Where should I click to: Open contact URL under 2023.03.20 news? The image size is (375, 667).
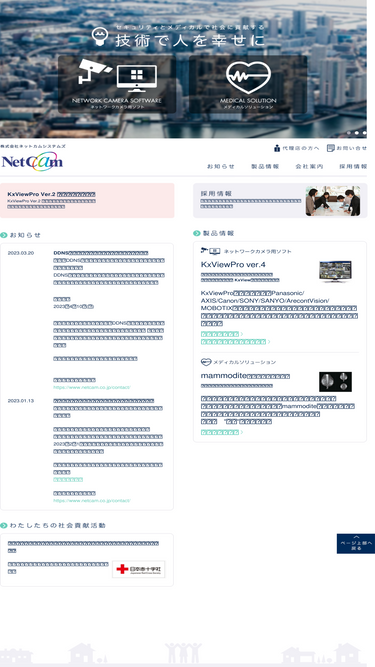coord(92,388)
